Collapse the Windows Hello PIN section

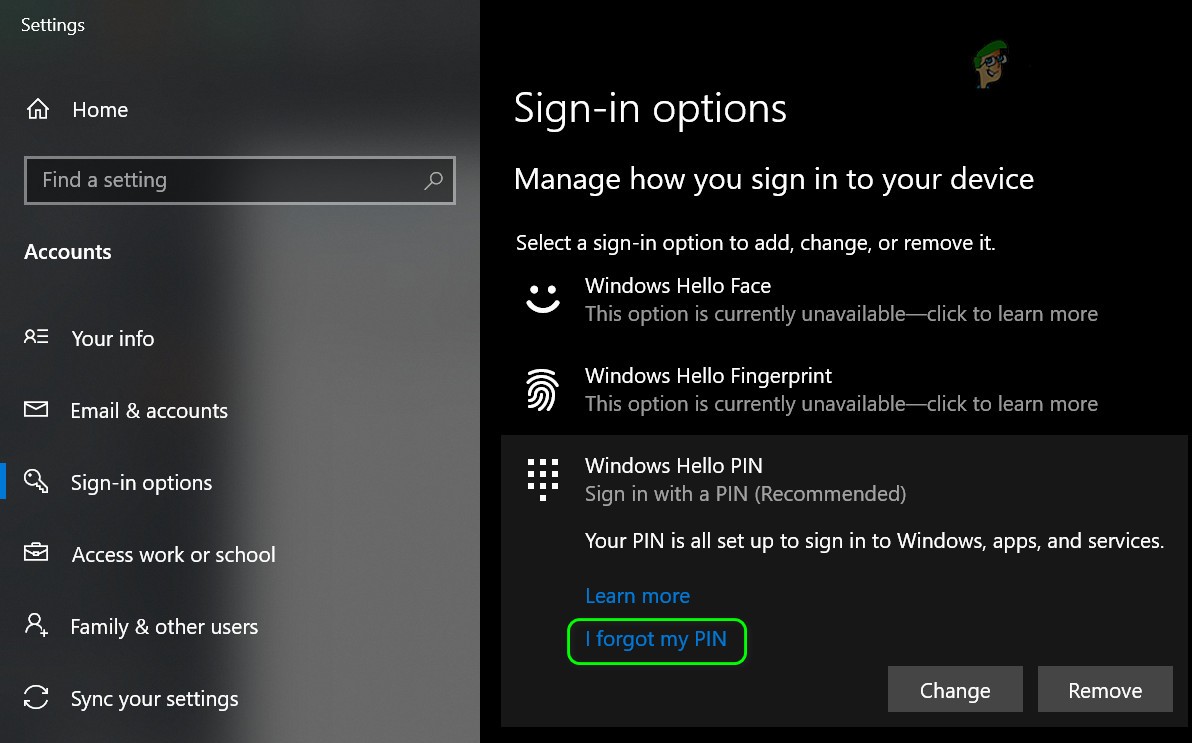pyautogui.click(x=673, y=465)
